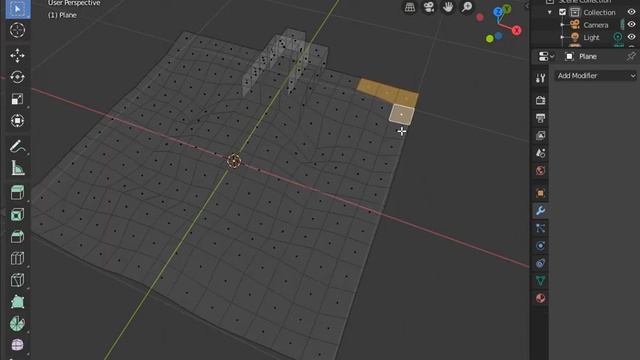This screenshot has height=360, width=640.
Task: Open Particle properties tab
Action: pyautogui.click(x=540, y=228)
